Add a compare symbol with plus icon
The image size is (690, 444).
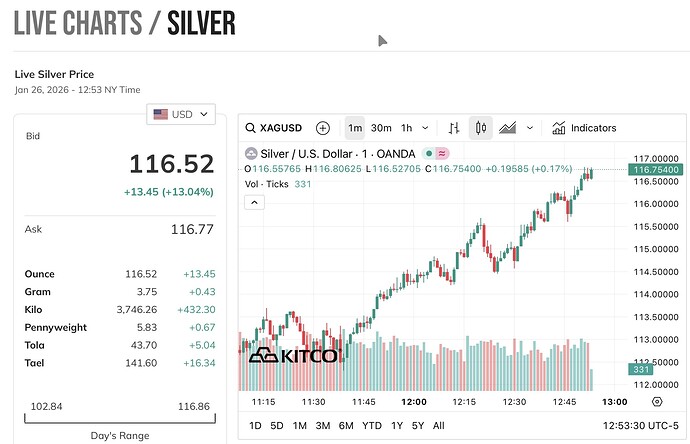tap(322, 128)
